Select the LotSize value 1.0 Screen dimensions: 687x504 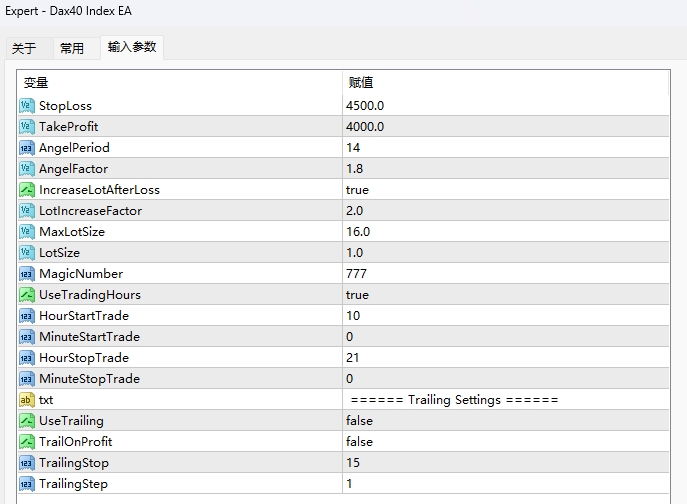[x=354, y=253]
